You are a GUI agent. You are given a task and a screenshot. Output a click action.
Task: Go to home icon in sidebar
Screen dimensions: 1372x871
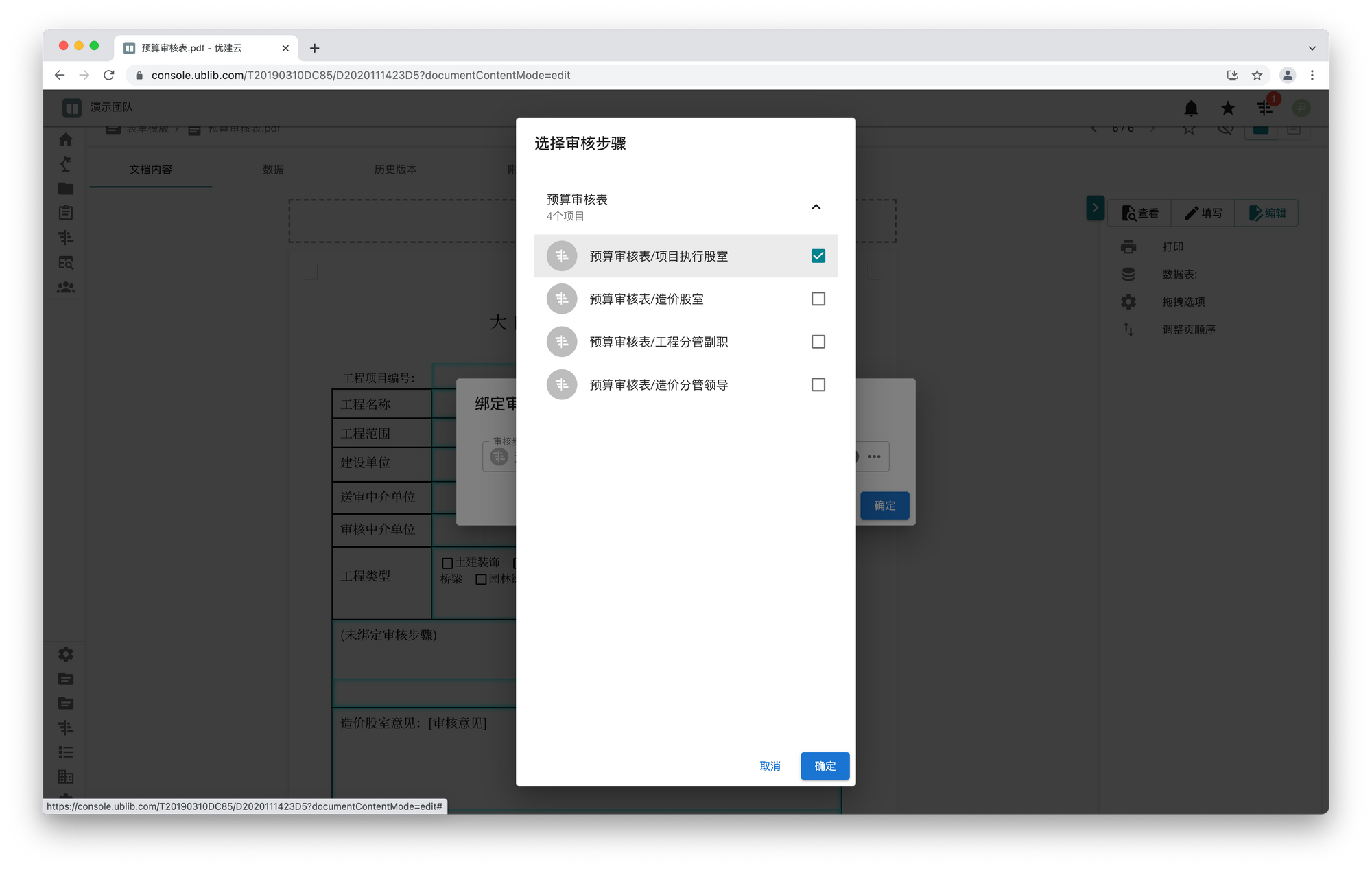[66, 139]
